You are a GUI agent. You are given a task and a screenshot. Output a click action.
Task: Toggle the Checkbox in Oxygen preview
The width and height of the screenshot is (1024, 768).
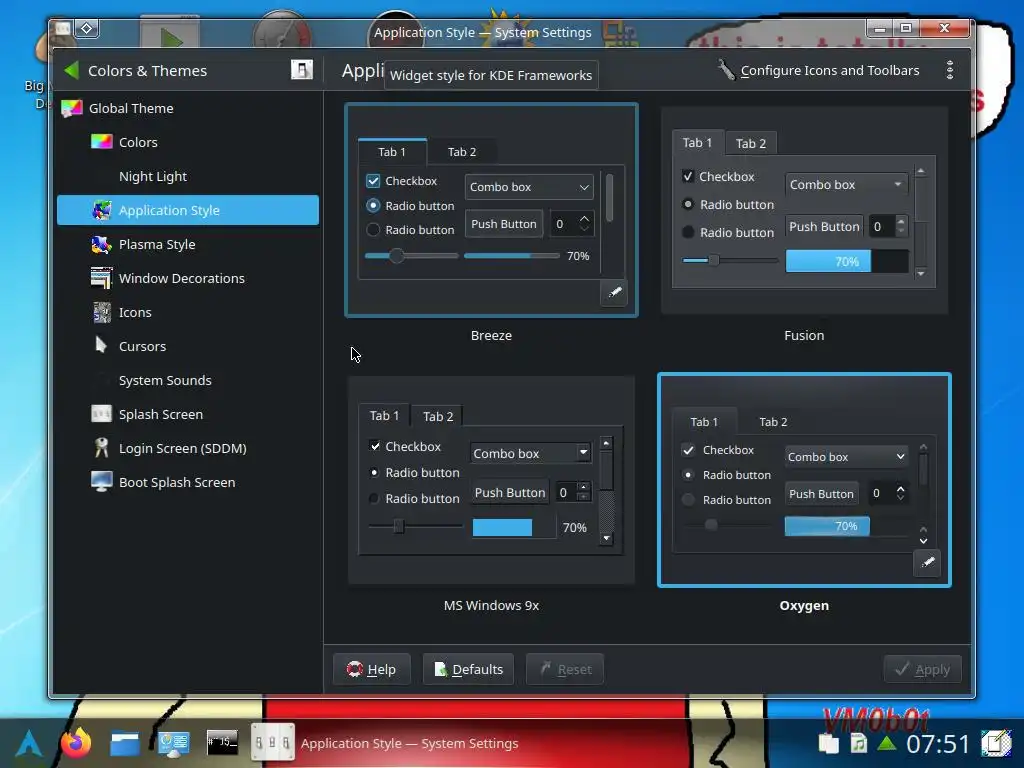(x=688, y=450)
